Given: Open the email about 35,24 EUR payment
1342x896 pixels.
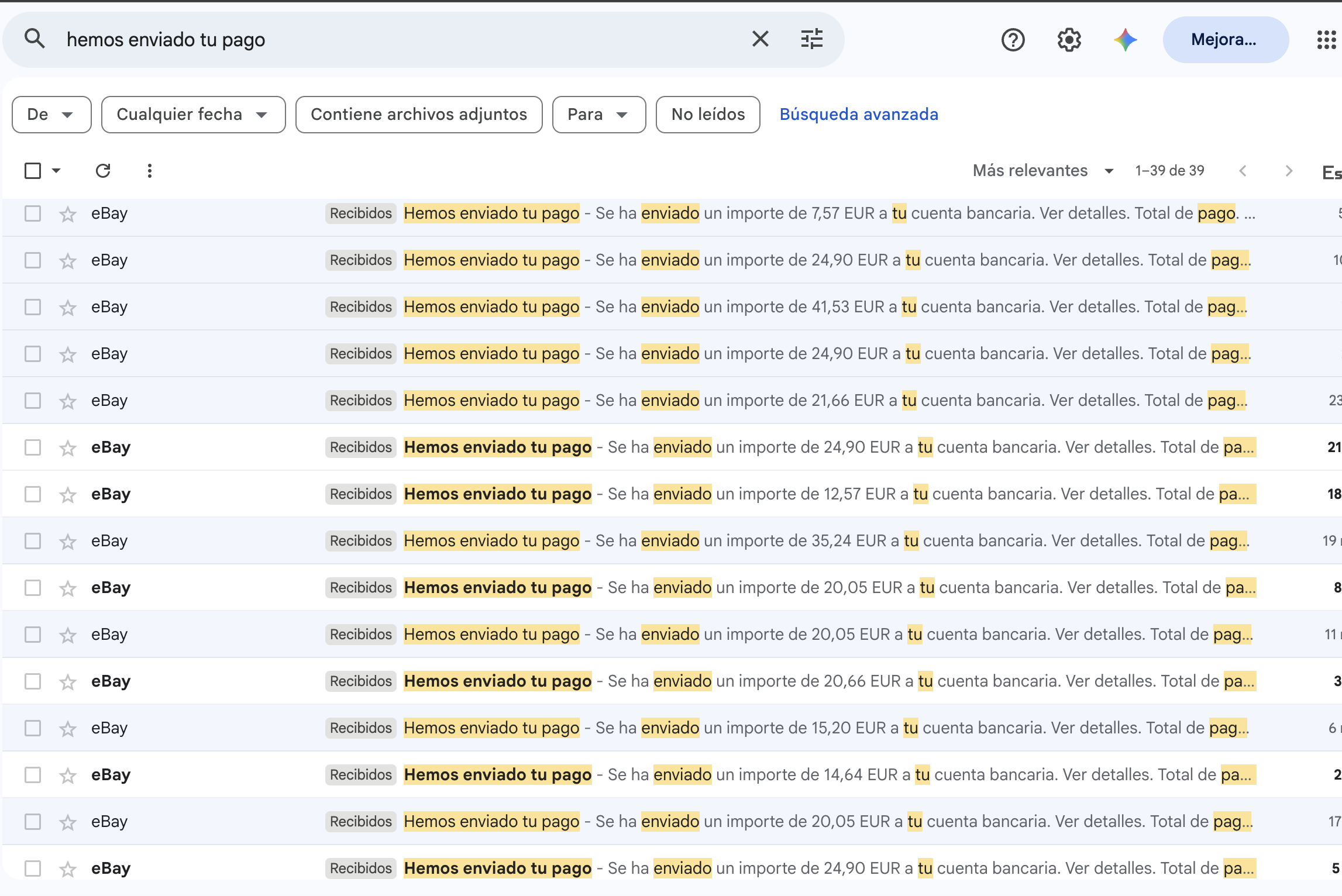Looking at the screenshot, I should [672, 541].
